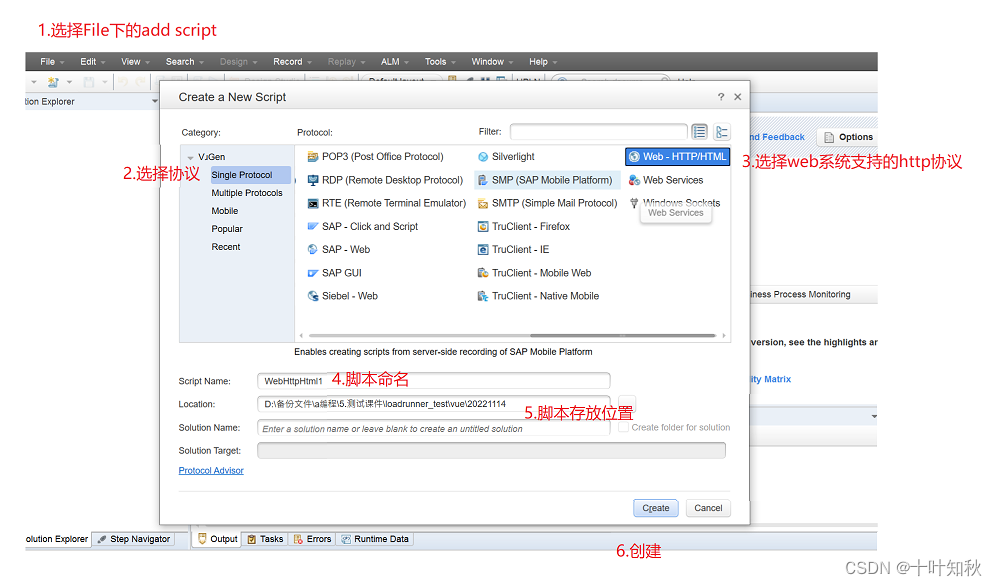Click the protocol list left scroll arrow
This screenshot has height=586, width=997.
coord(301,336)
